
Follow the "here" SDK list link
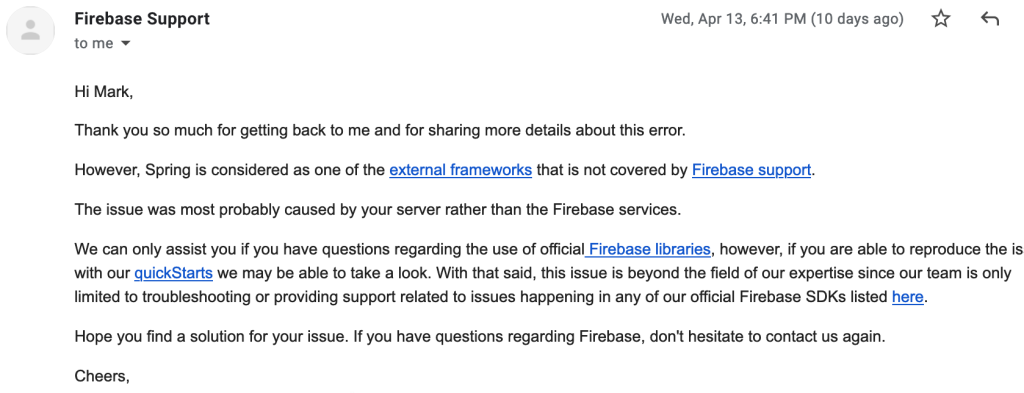[908, 297]
